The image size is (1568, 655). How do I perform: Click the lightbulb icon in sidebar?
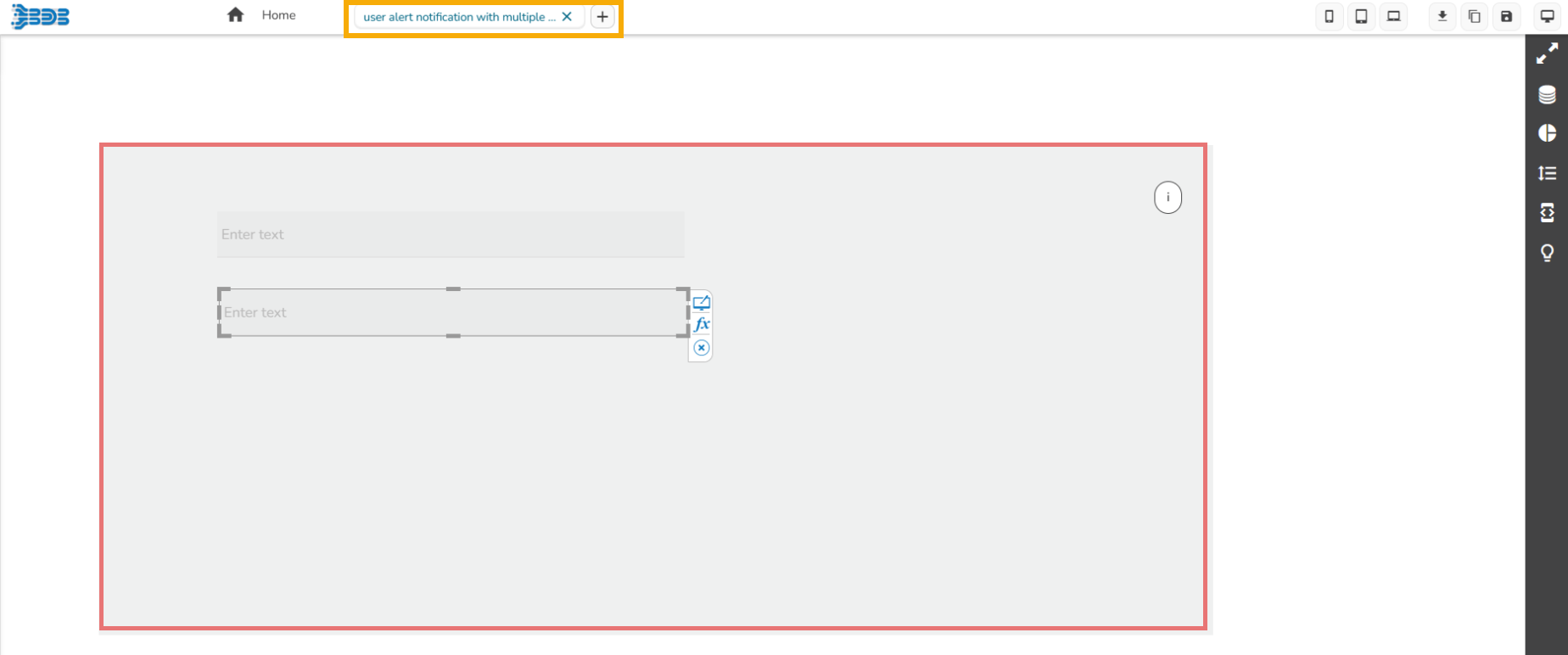1547,253
